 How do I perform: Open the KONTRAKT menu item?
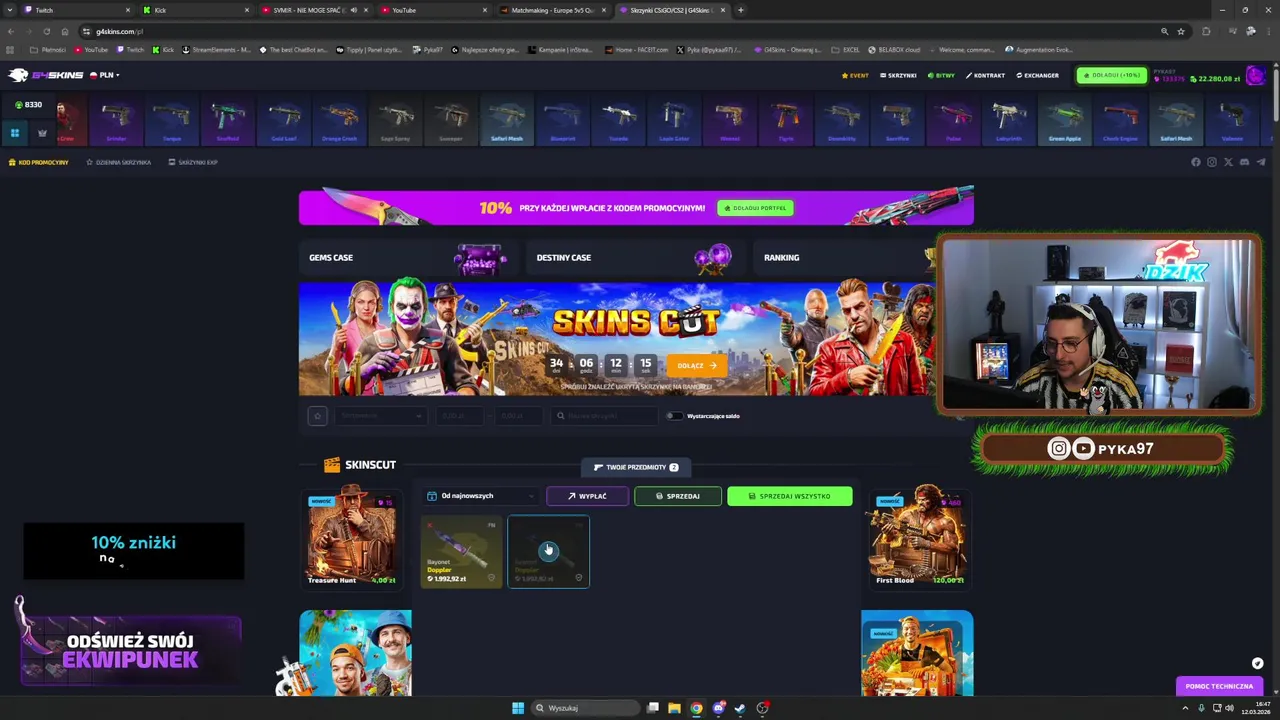986,75
